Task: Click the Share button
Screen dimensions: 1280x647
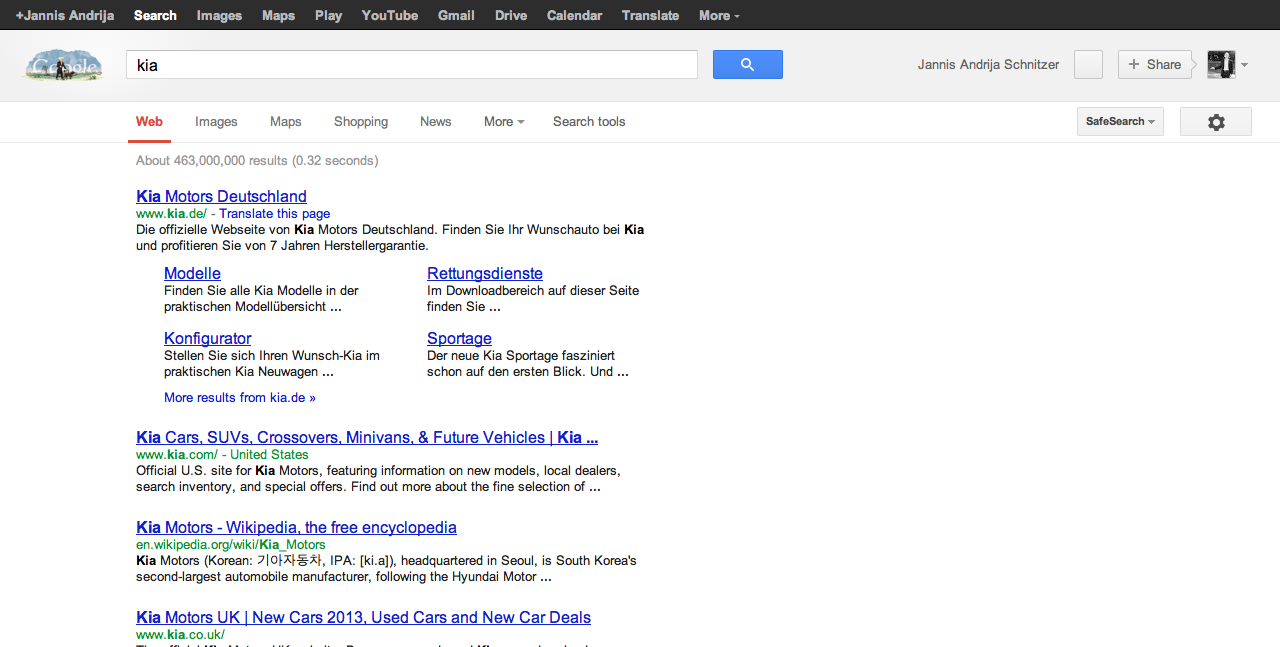Action: pos(1155,65)
